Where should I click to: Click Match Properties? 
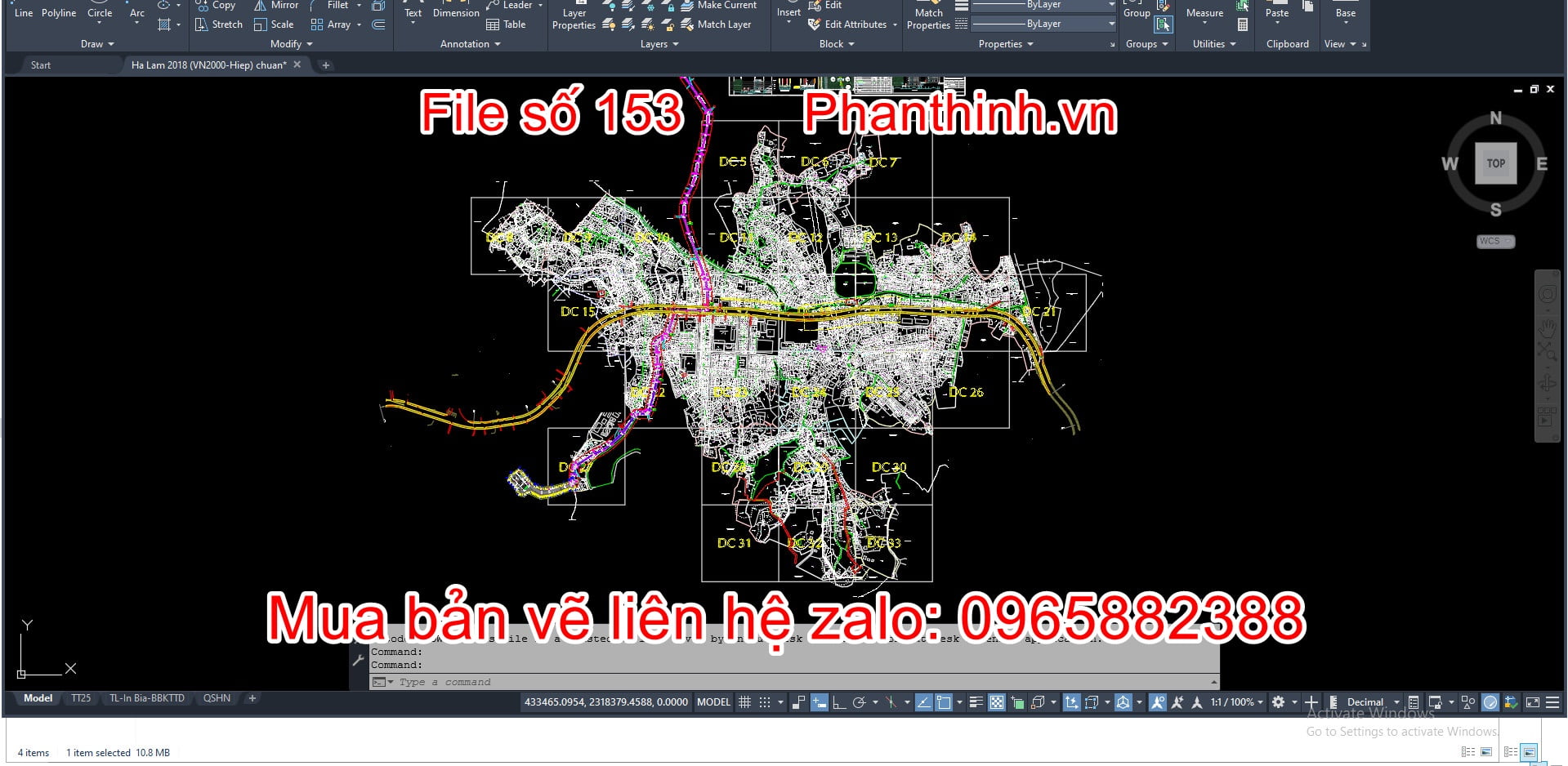928,16
